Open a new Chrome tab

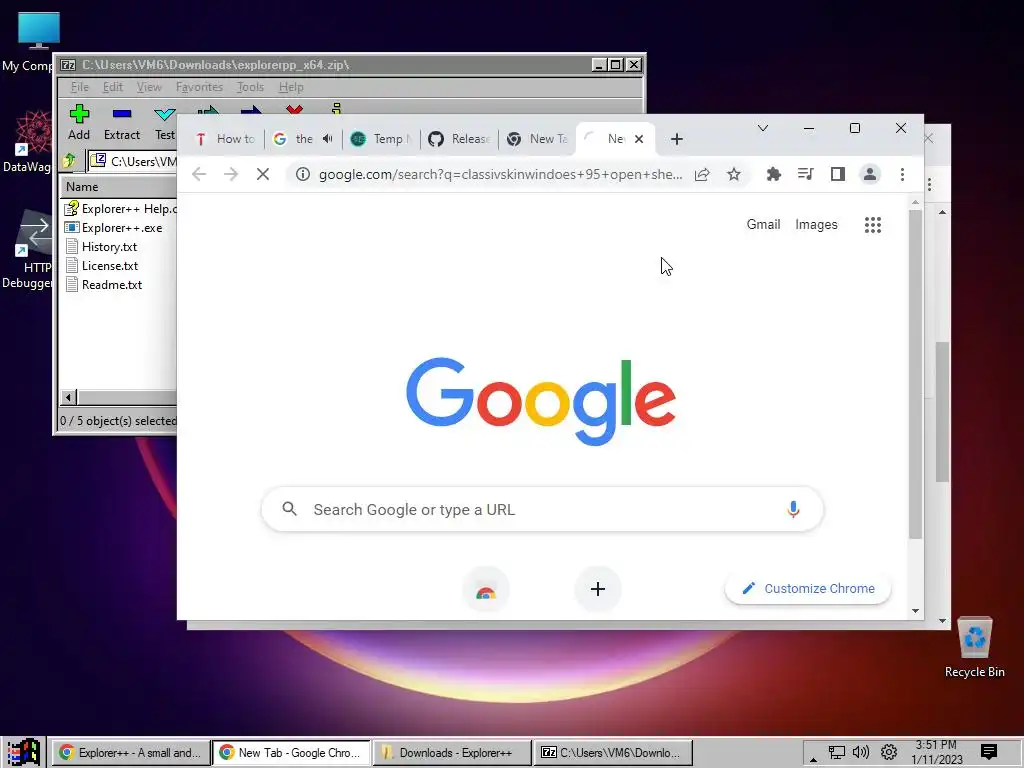[677, 139]
